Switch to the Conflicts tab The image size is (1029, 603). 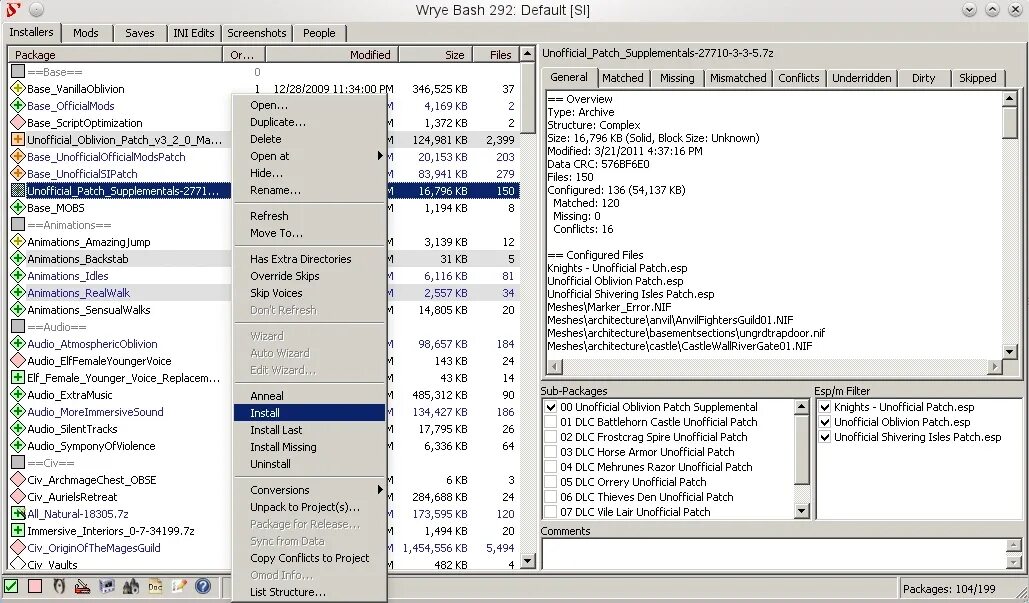point(799,78)
